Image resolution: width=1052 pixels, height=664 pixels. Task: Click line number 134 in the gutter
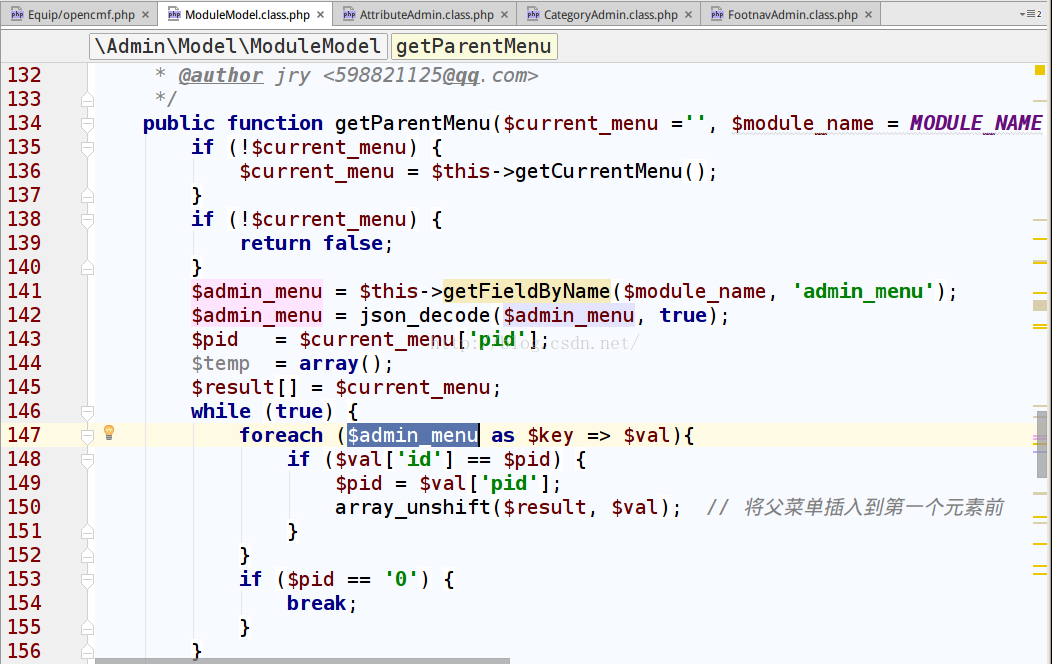[24, 123]
